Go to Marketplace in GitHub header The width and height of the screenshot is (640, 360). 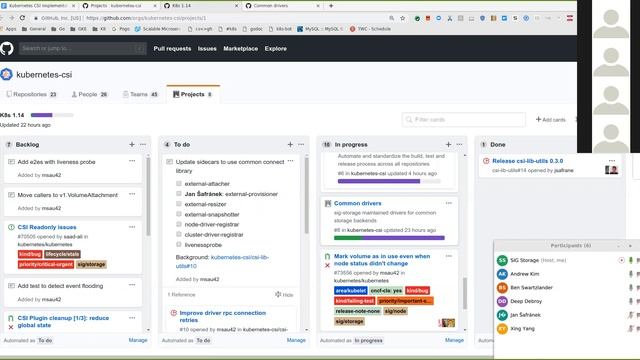[240, 49]
